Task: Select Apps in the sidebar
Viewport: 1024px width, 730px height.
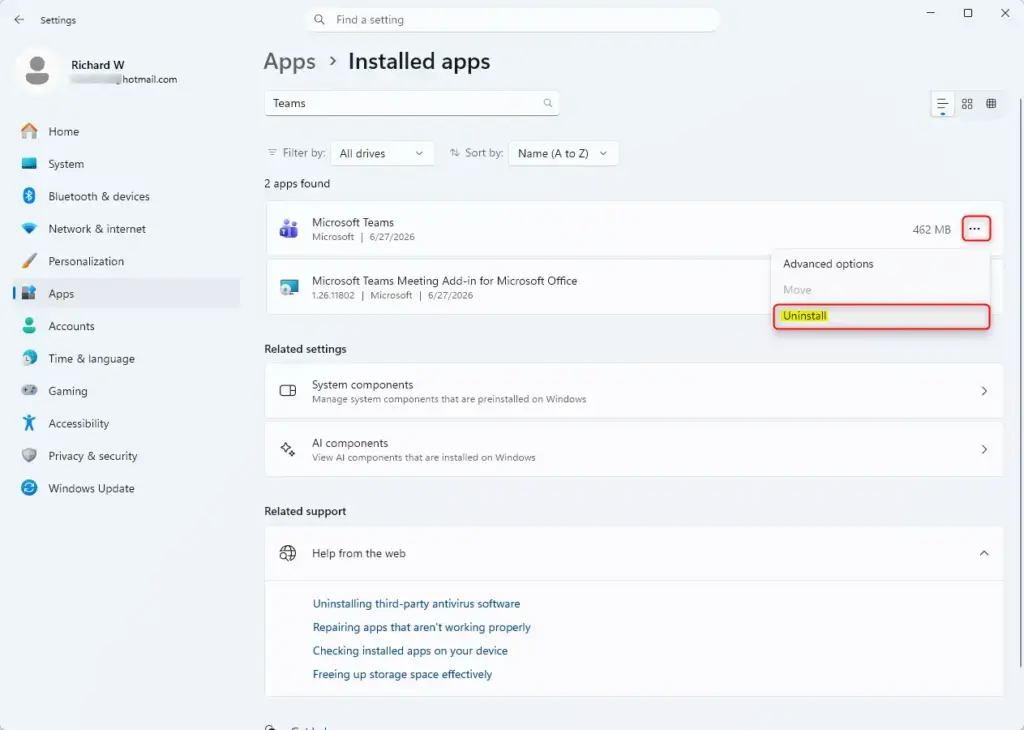Action: [127, 294]
